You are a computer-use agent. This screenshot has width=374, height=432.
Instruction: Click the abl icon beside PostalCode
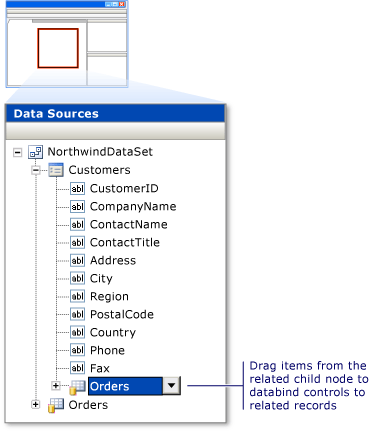(x=77, y=315)
